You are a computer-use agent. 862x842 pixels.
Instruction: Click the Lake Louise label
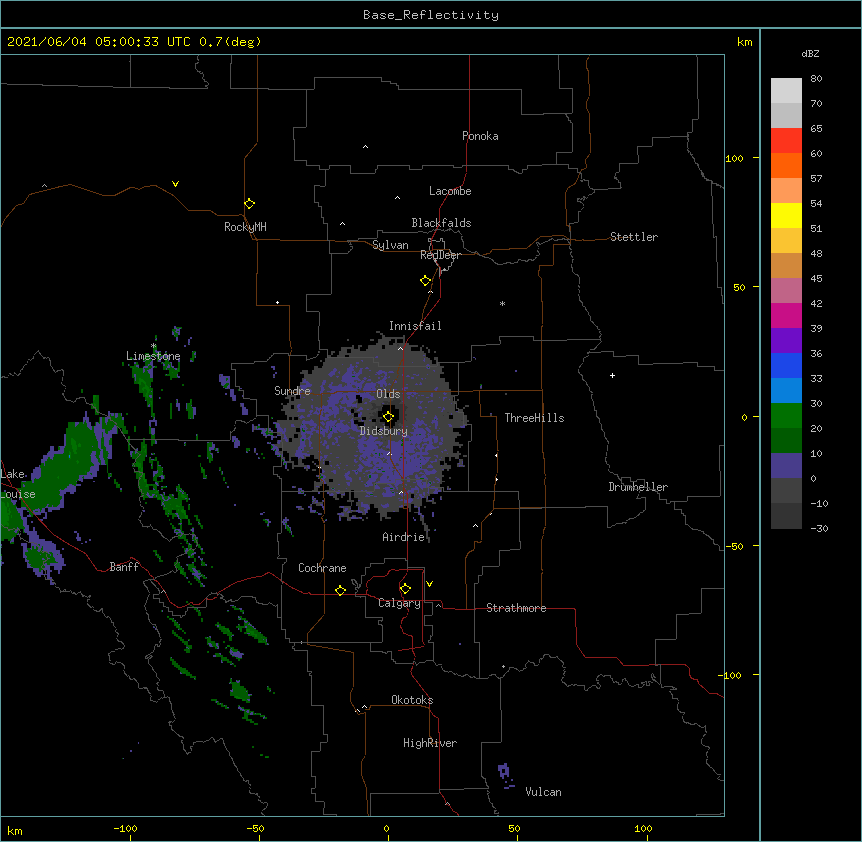[x=18, y=484]
